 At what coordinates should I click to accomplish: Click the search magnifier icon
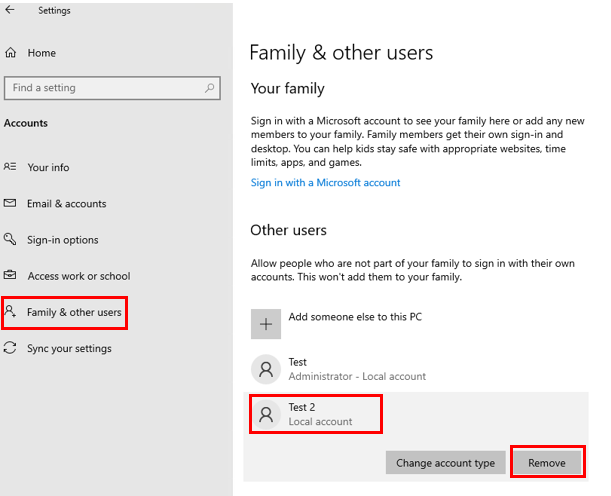pyautogui.click(x=209, y=88)
